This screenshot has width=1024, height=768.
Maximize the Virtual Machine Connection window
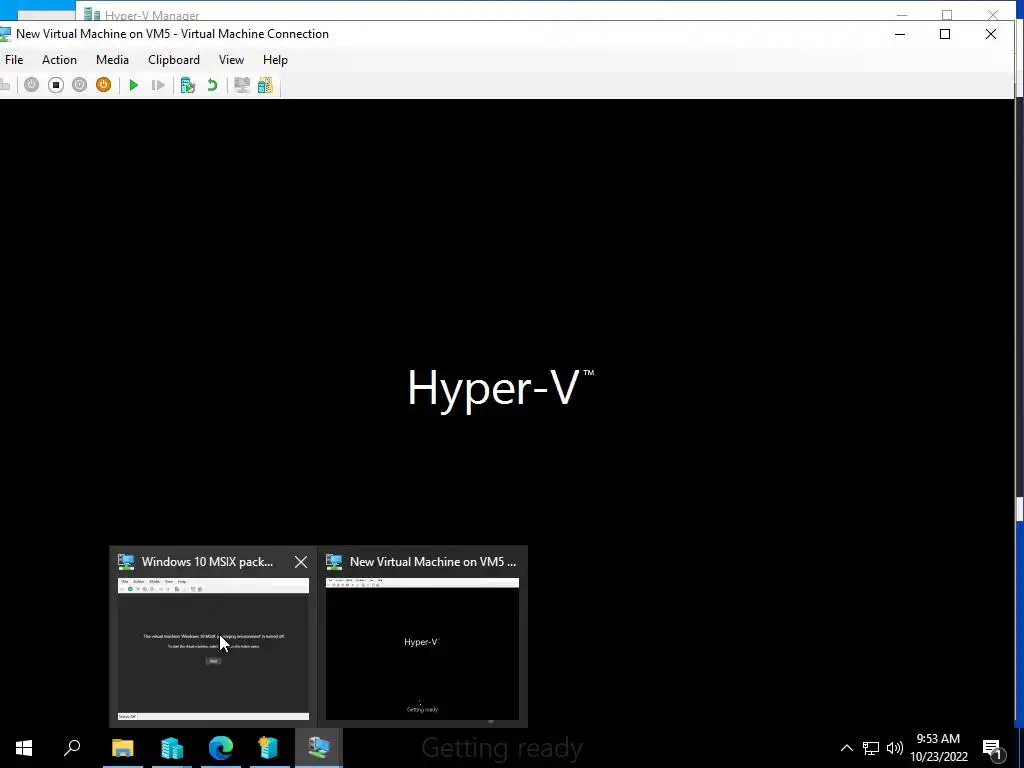tap(945, 34)
